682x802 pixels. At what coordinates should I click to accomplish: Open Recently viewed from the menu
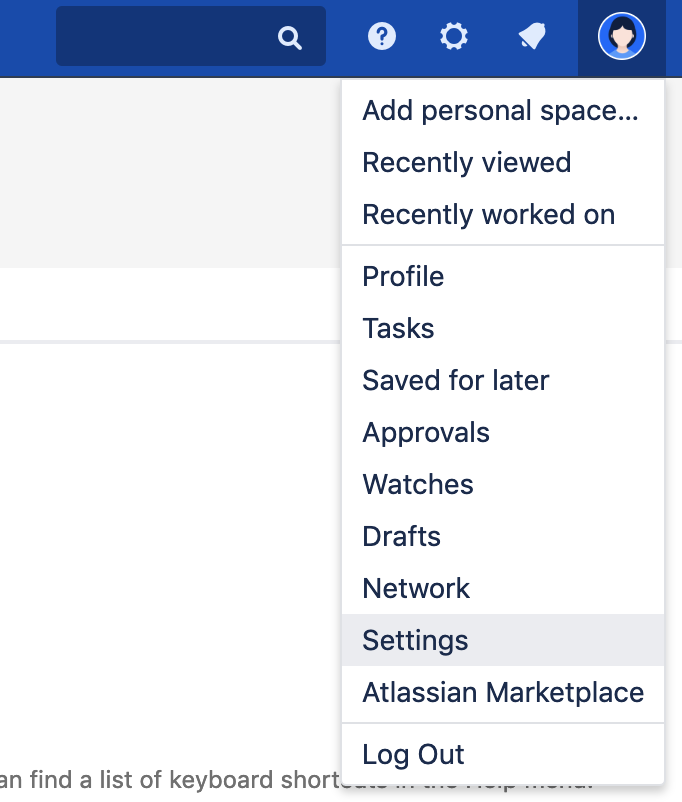[467, 163]
